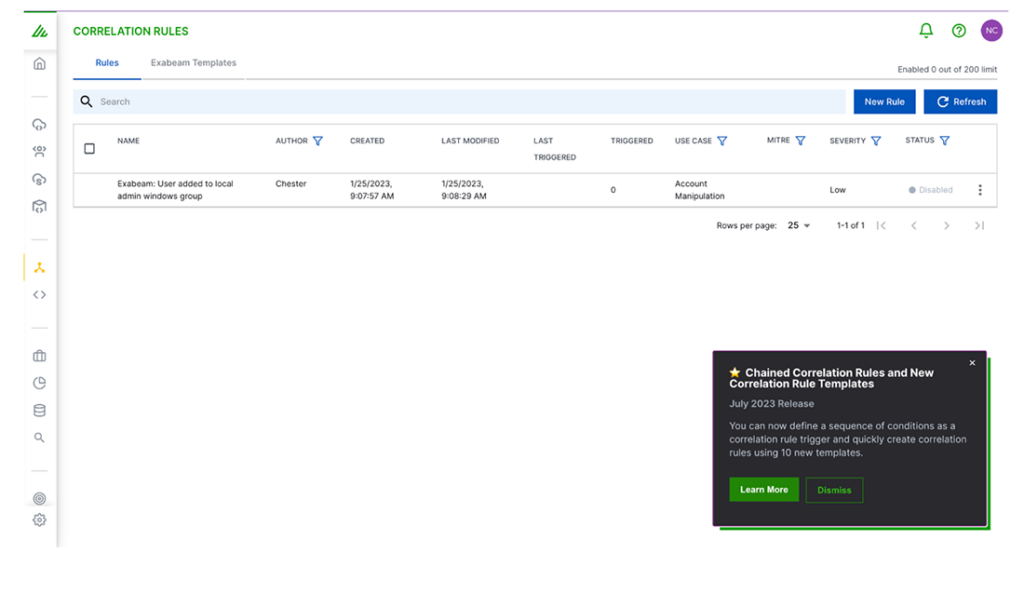1024x608 pixels.
Task: Open the Exabeam Home page from the sidebar
Action: click(x=39, y=62)
